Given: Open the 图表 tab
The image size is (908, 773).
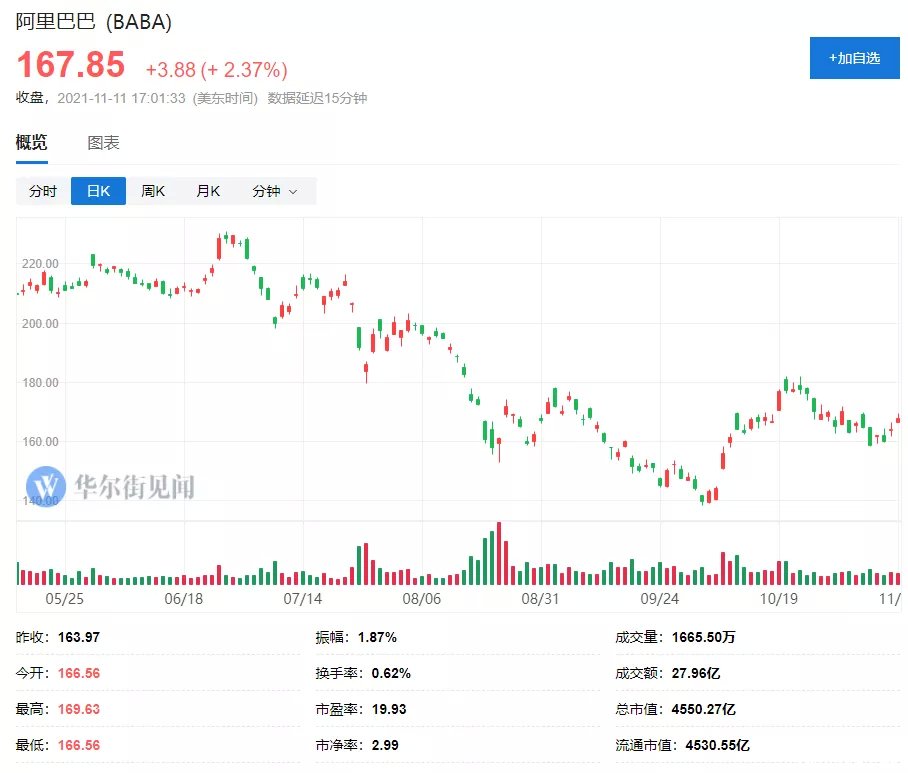Looking at the screenshot, I should tap(103, 142).
